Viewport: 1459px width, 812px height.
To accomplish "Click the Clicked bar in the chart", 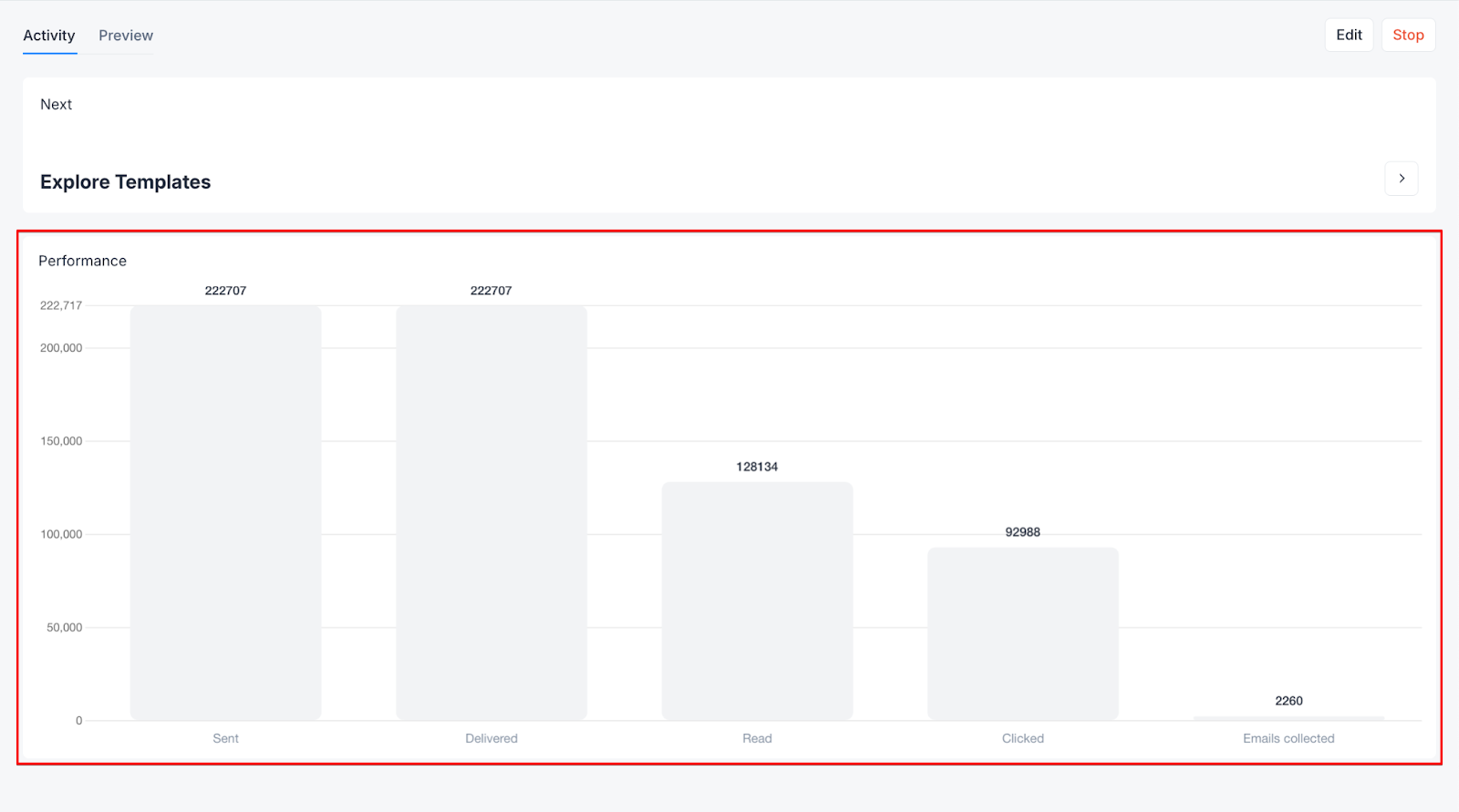I will coord(1022,633).
